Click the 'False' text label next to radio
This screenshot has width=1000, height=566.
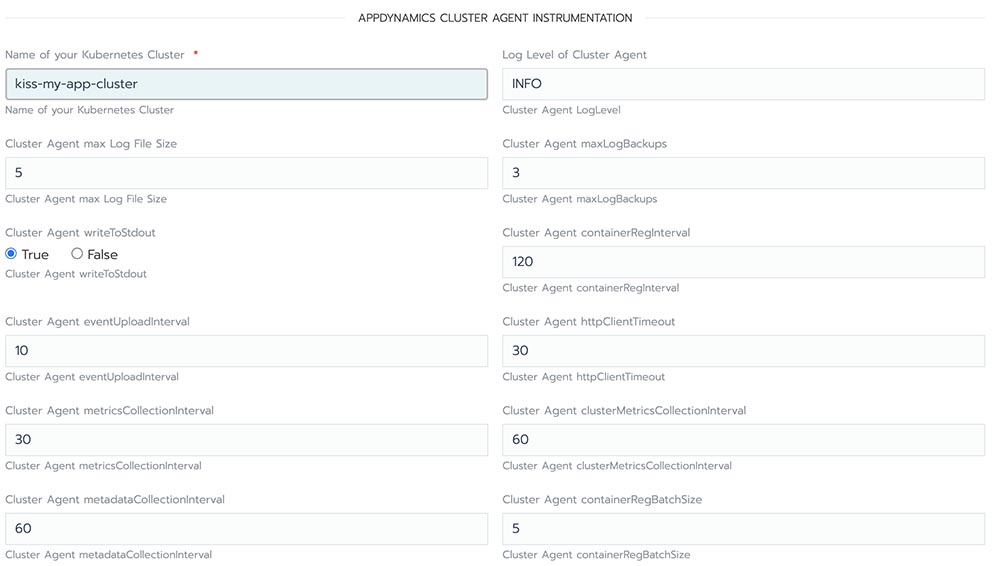click(102, 255)
